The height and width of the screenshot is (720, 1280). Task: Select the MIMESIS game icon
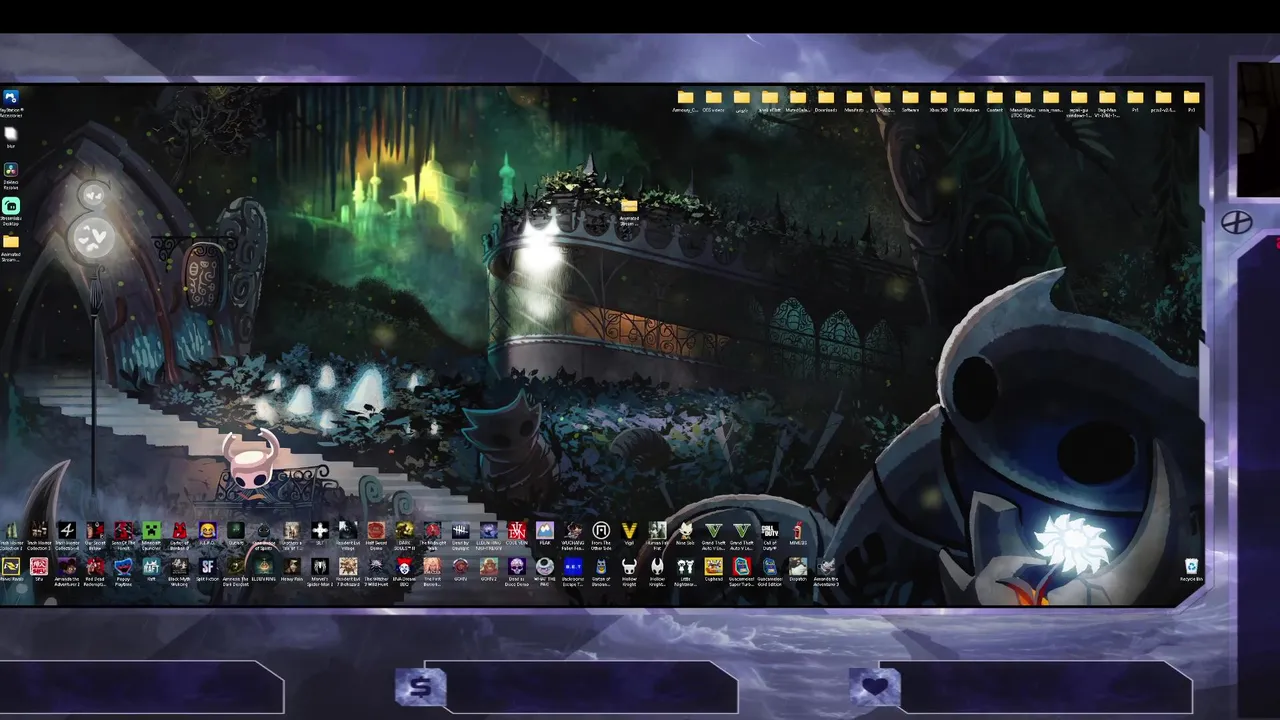(798, 533)
